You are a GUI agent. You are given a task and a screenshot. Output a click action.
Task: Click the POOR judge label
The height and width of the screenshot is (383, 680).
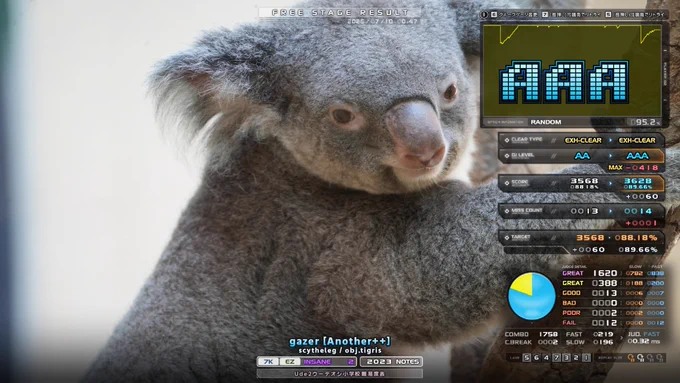click(x=571, y=313)
